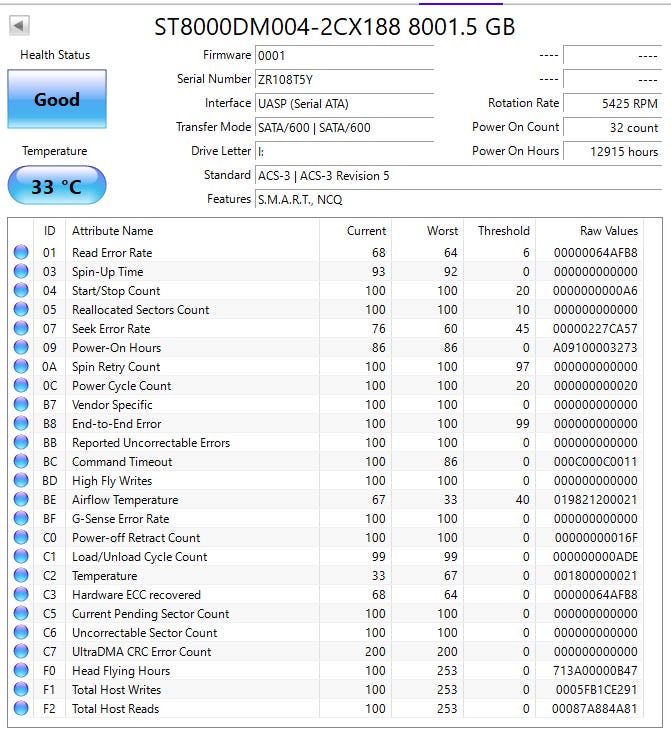Click the ID column header
671x736 pixels.
click(49, 231)
